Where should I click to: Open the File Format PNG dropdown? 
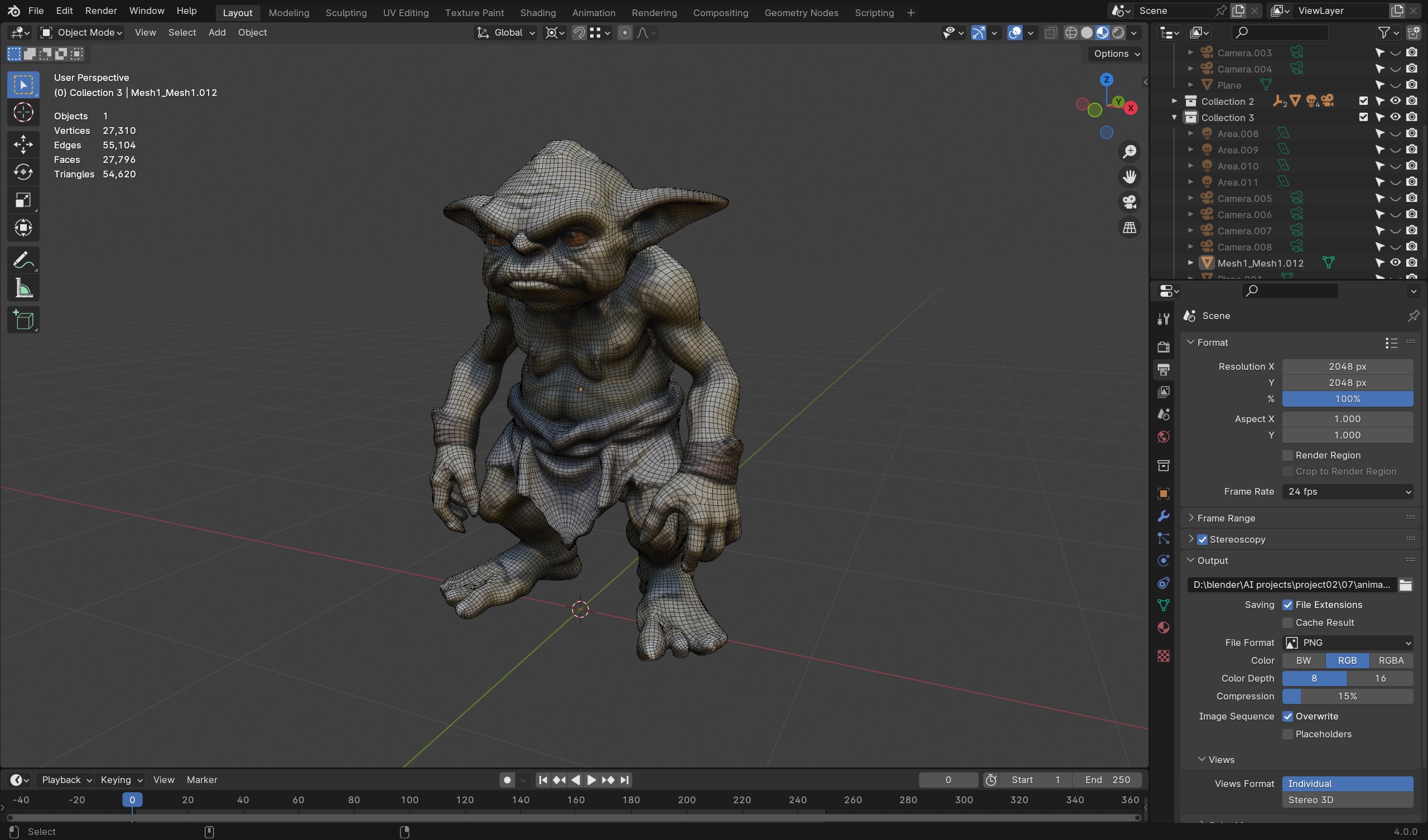(x=1348, y=643)
